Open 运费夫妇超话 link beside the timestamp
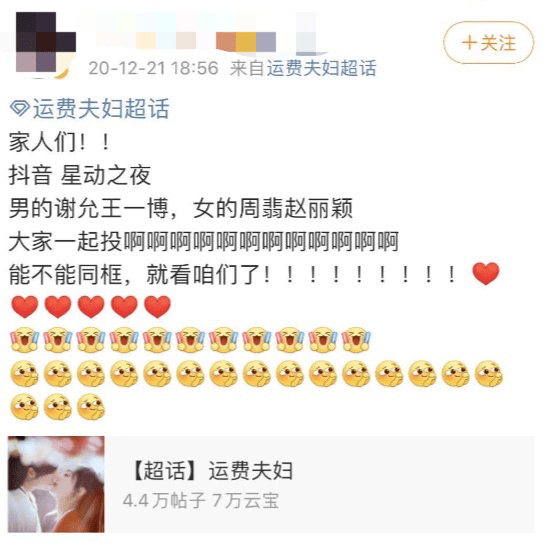The image size is (546, 550). point(321,68)
